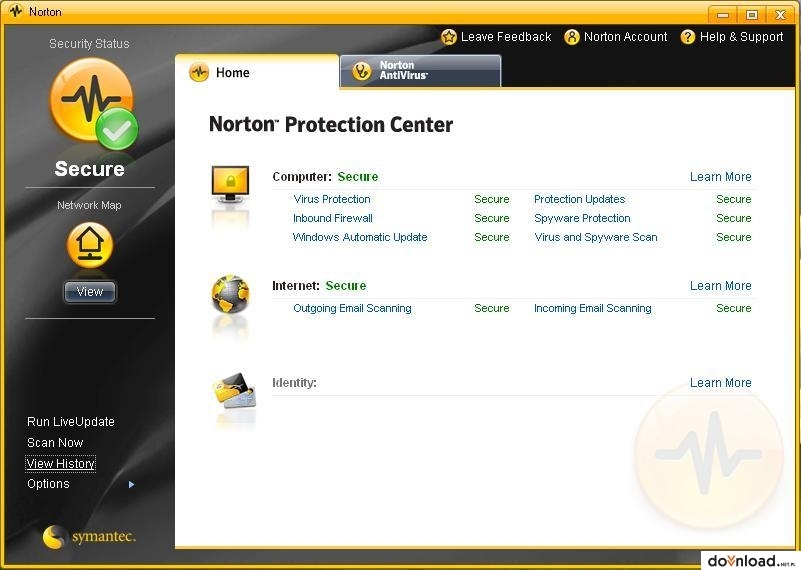Select Inbound Firewall item
This screenshot has height=570, width=801.
pyautogui.click(x=333, y=218)
